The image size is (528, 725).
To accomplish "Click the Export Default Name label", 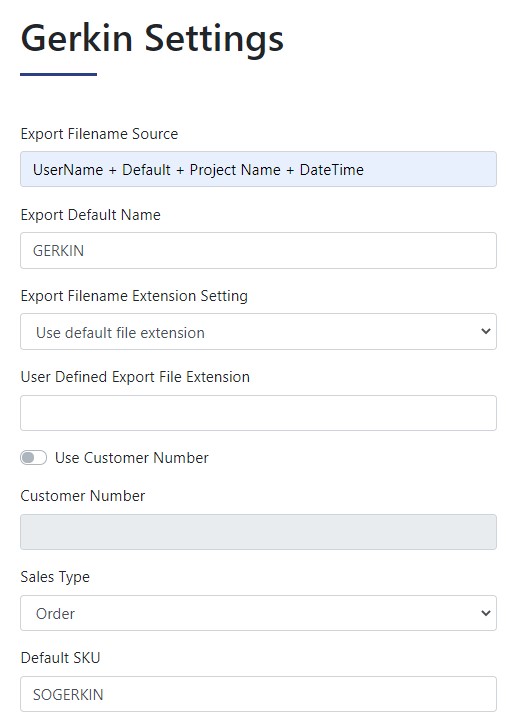I will click(91, 215).
